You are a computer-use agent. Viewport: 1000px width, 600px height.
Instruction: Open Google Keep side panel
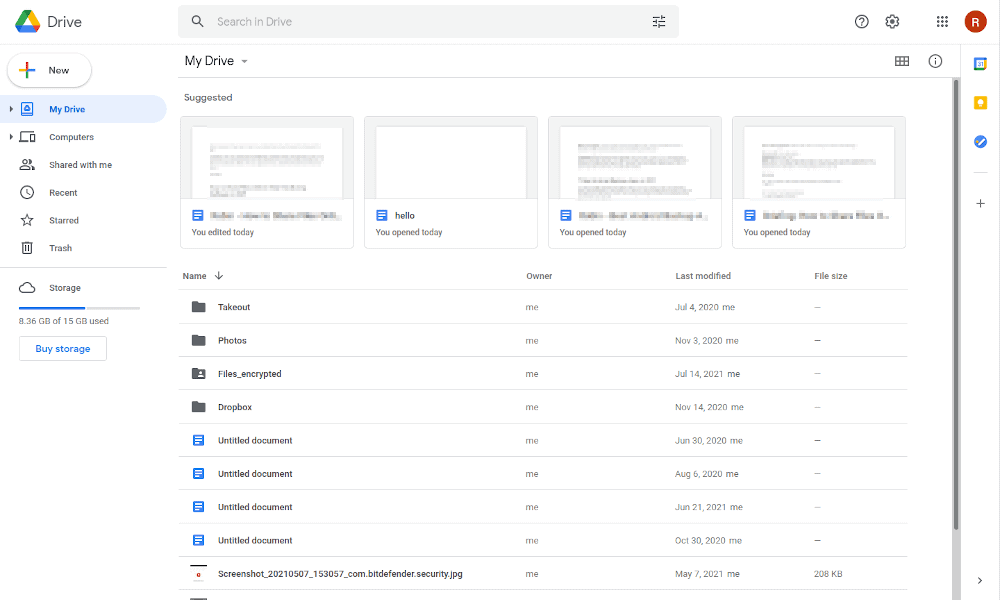980,103
